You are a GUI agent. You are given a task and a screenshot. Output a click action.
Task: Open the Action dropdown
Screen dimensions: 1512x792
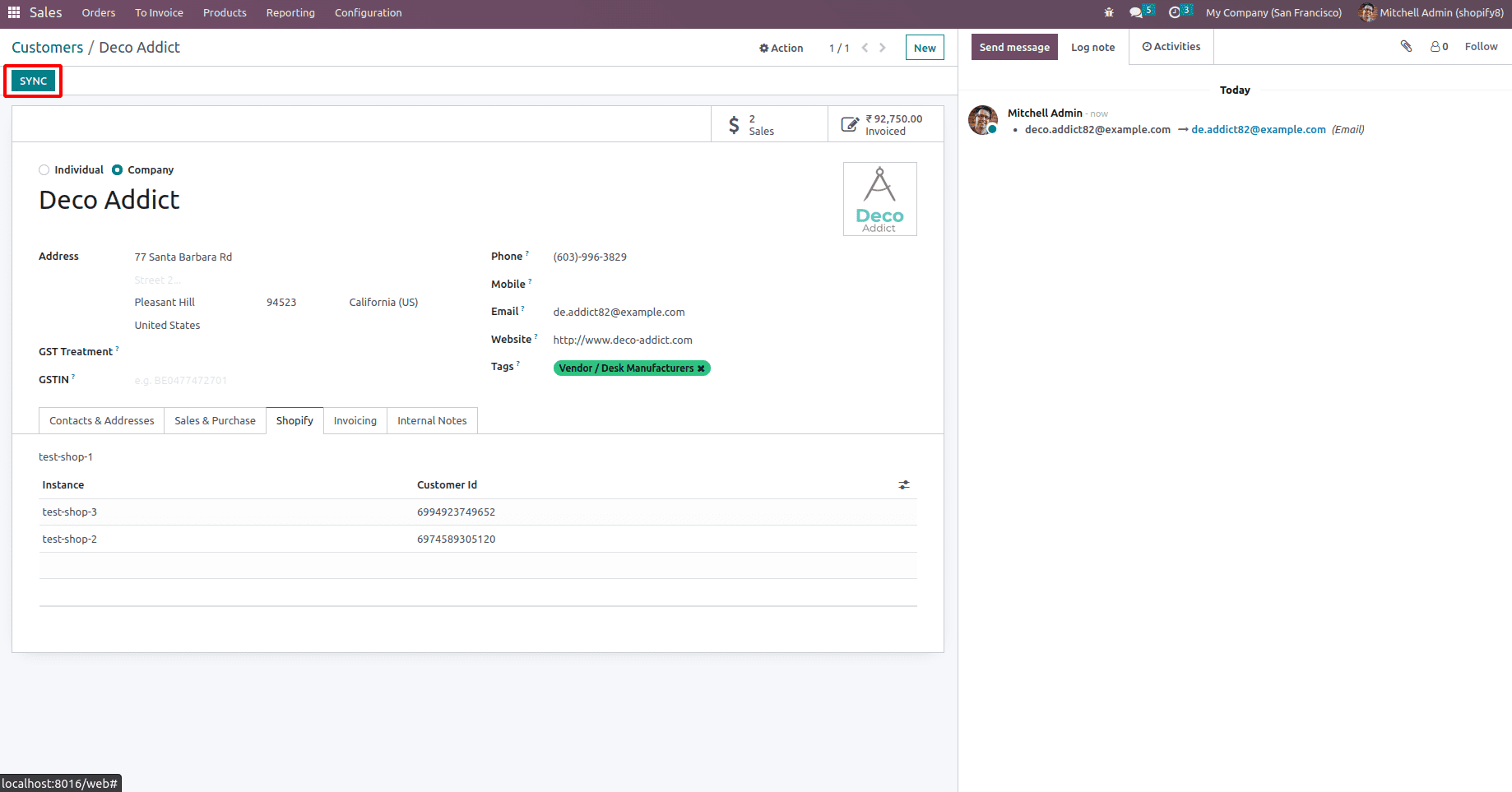click(781, 48)
